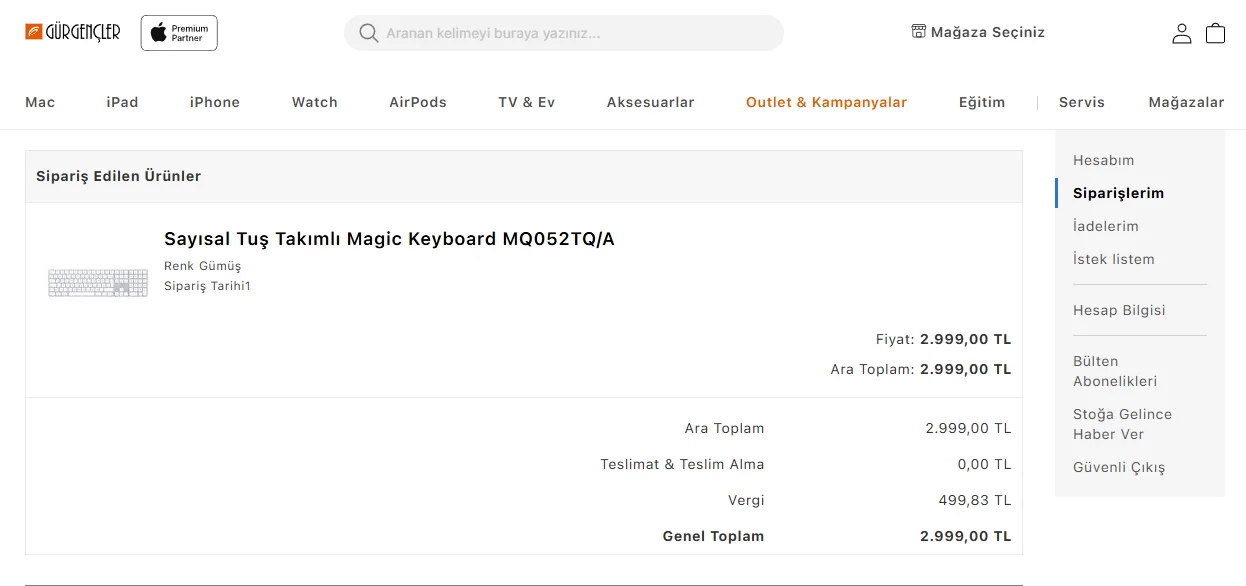Open the Mac menu
The image size is (1246, 586).
pos(40,102)
